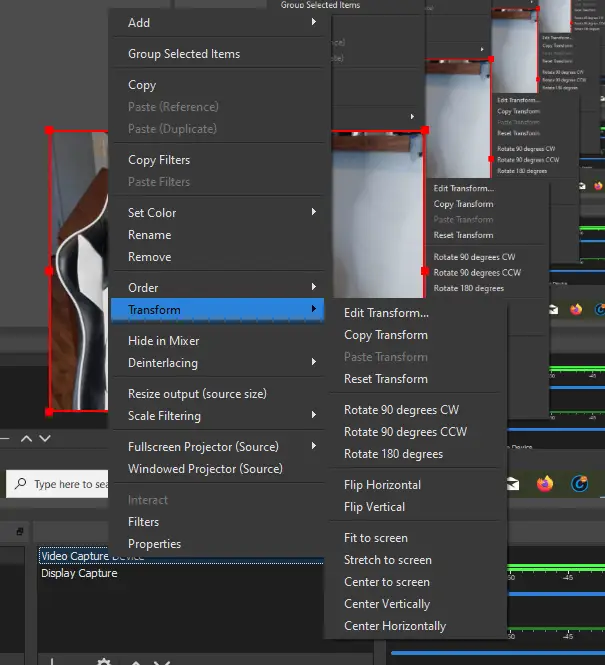Click the bottom-left red handle of webcam source

(x=49, y=412)
